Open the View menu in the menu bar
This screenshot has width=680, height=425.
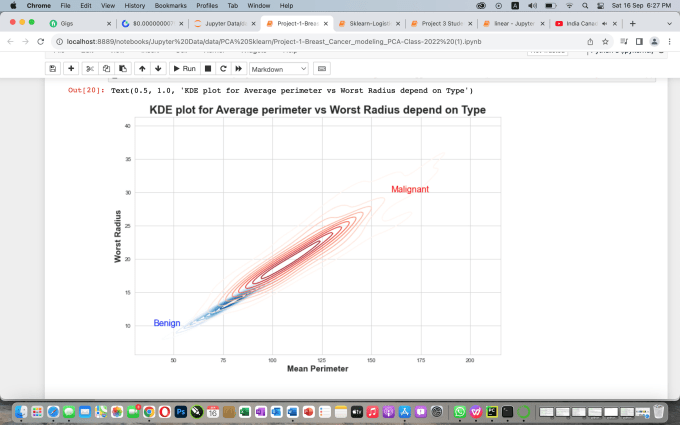click(108, 6)
